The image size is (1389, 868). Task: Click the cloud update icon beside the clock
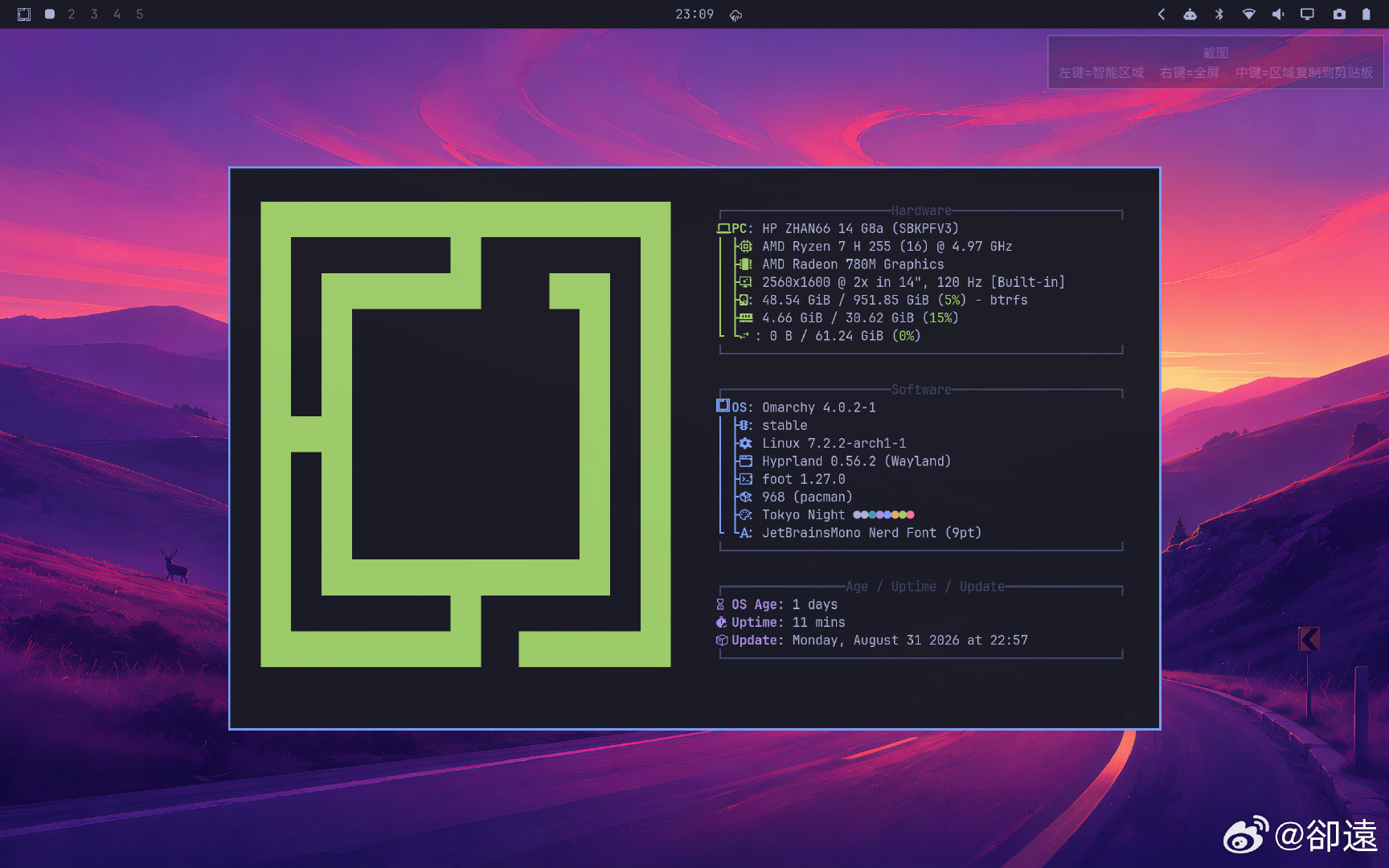click(735, 15)
